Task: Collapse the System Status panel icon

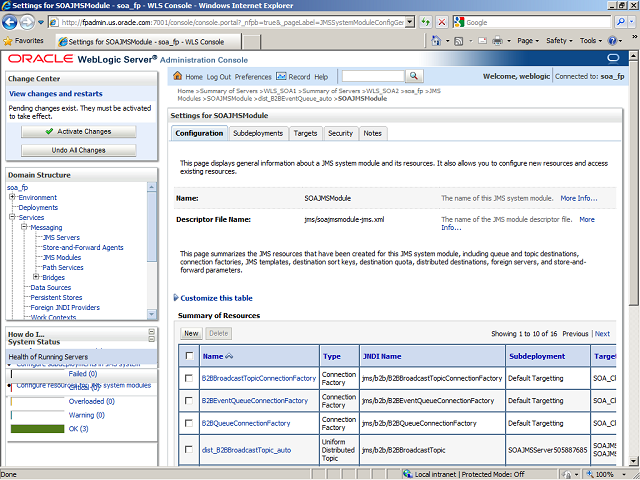Action: 151,336
